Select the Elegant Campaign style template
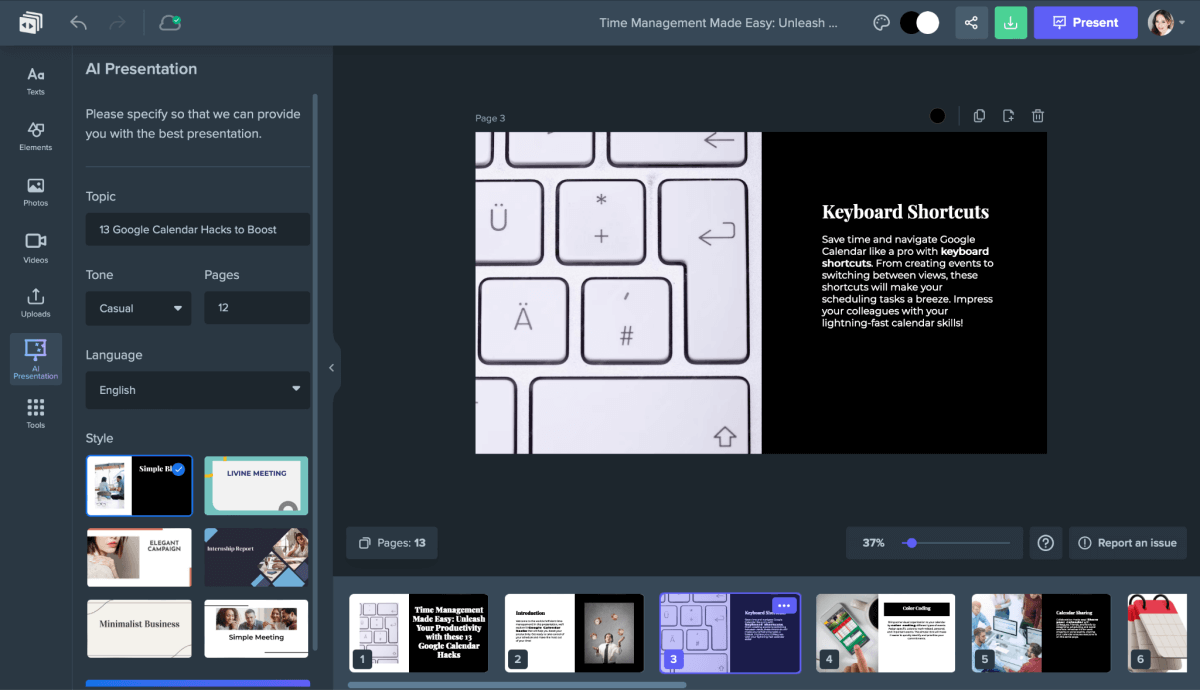 coord(139,558)
